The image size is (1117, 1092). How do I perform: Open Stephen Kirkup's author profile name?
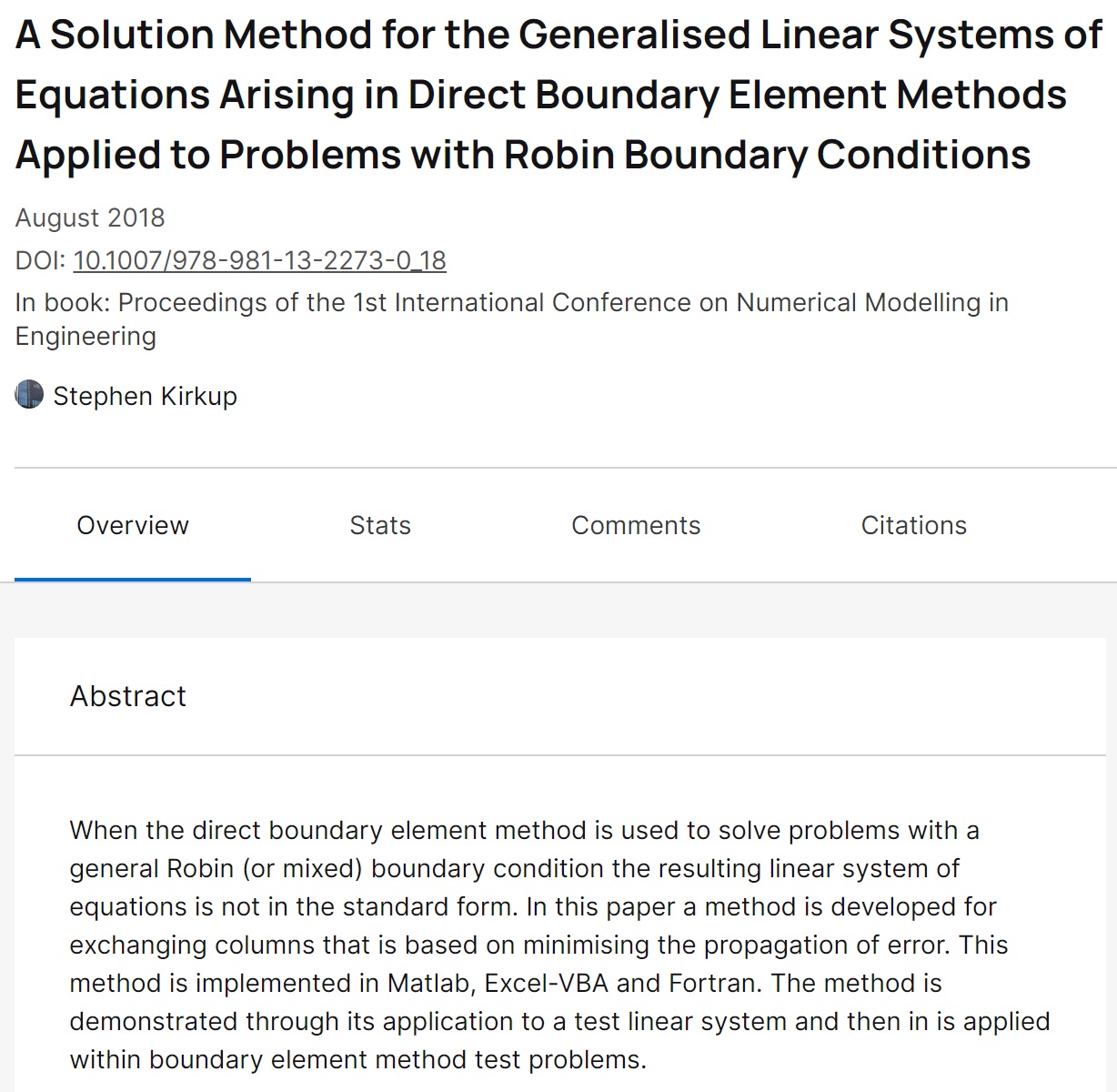(x=145, y=396)
